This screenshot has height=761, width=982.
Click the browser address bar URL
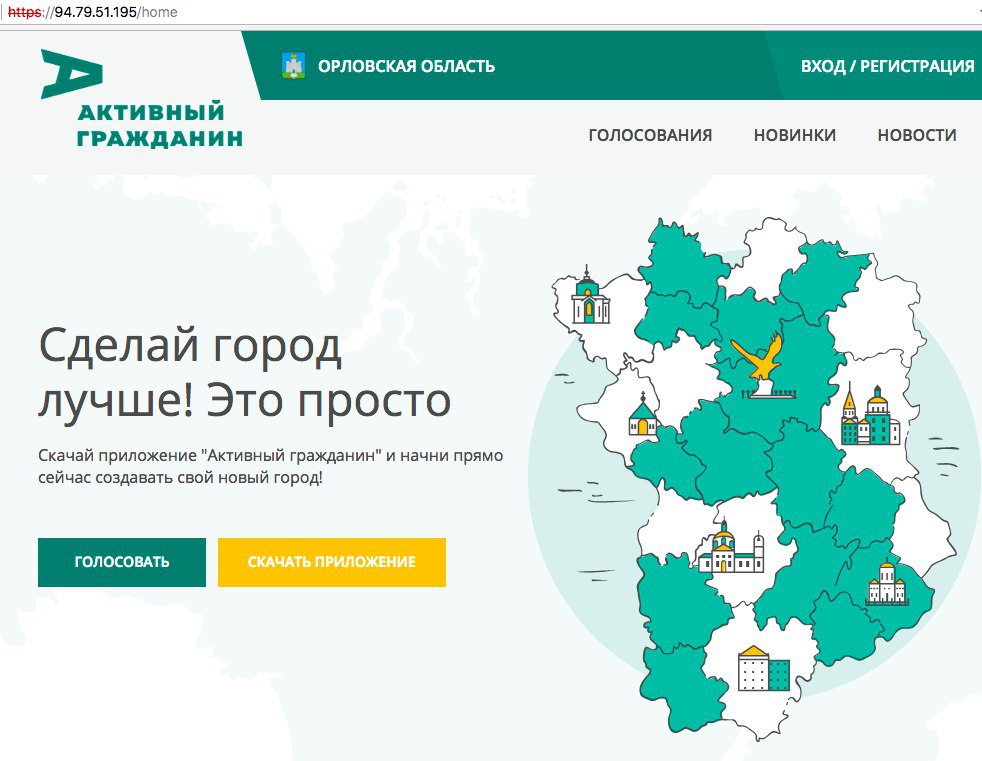click(93, 12)
